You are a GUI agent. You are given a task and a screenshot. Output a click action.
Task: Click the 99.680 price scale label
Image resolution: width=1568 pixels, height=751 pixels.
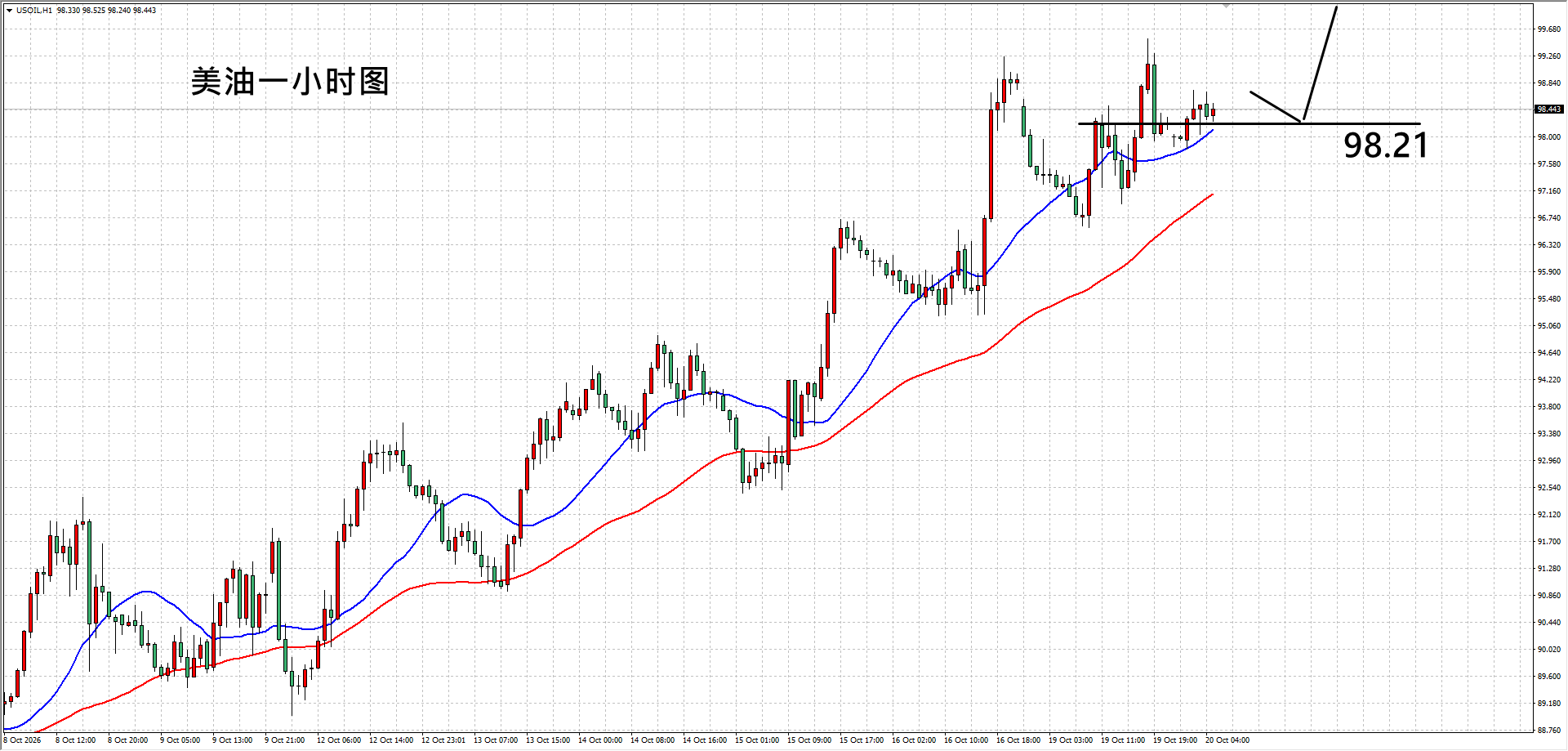pyautogui.click(x=1549, y=29)
